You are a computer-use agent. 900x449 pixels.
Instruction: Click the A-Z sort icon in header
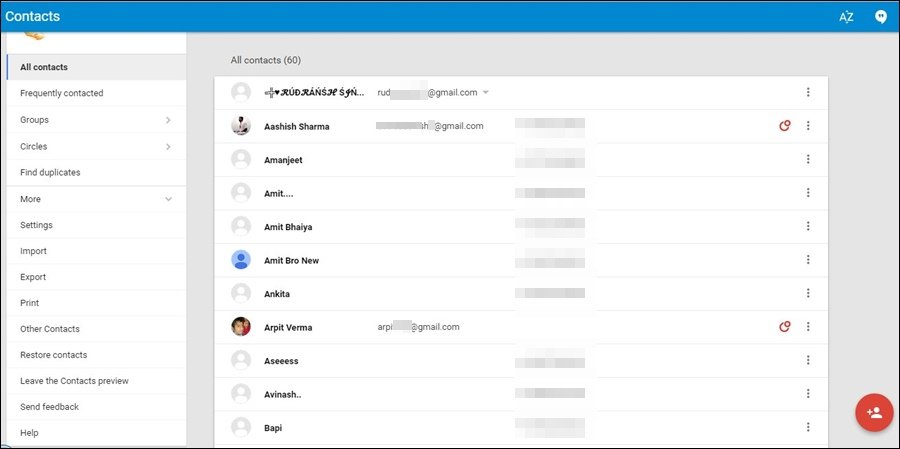846,17
